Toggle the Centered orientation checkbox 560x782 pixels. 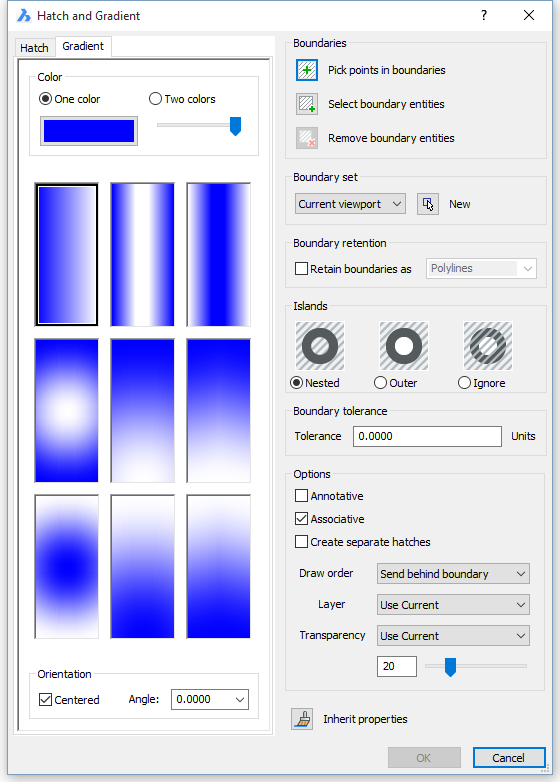[x=45, y=700]
